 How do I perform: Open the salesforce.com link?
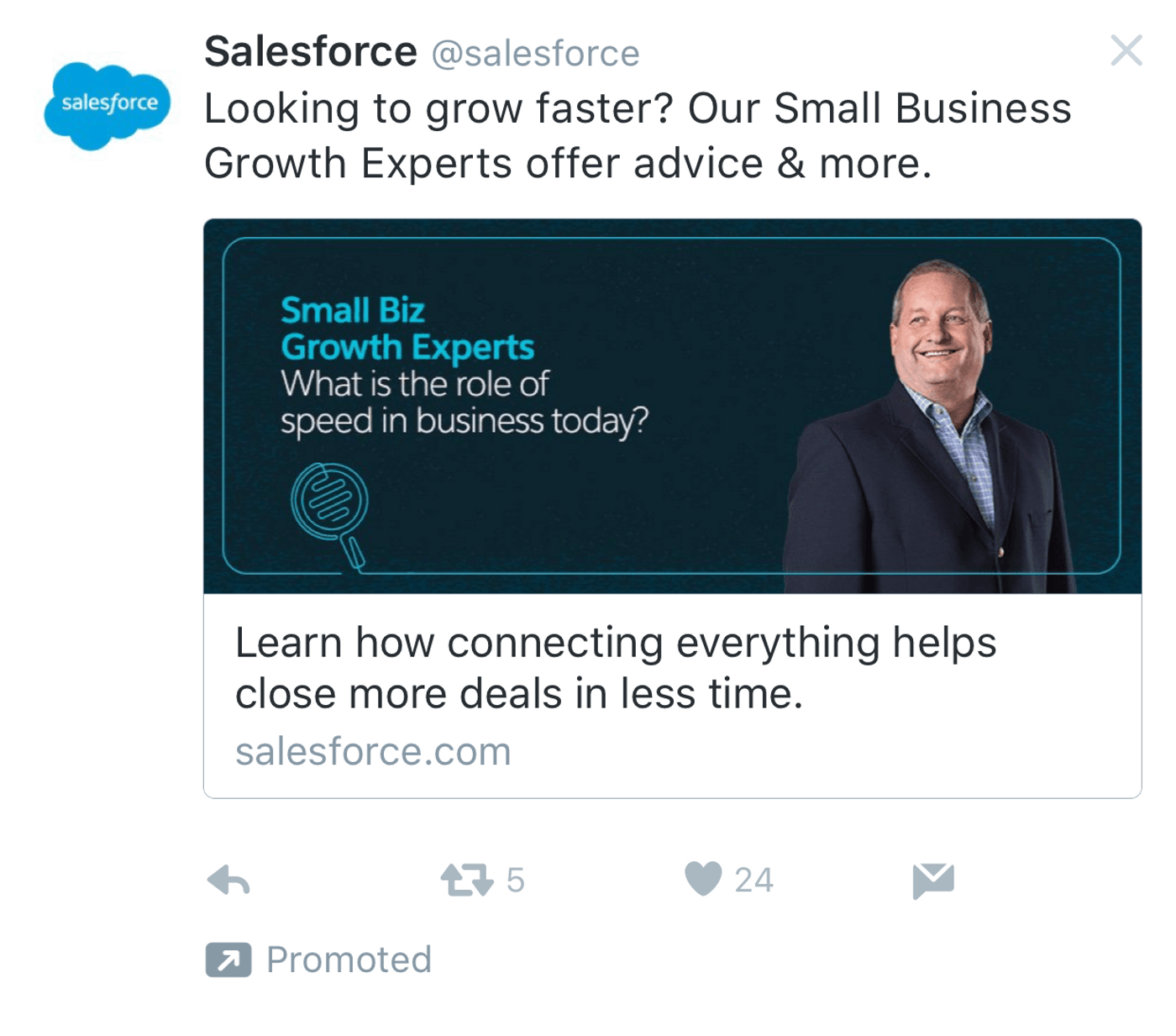[373, 751]
